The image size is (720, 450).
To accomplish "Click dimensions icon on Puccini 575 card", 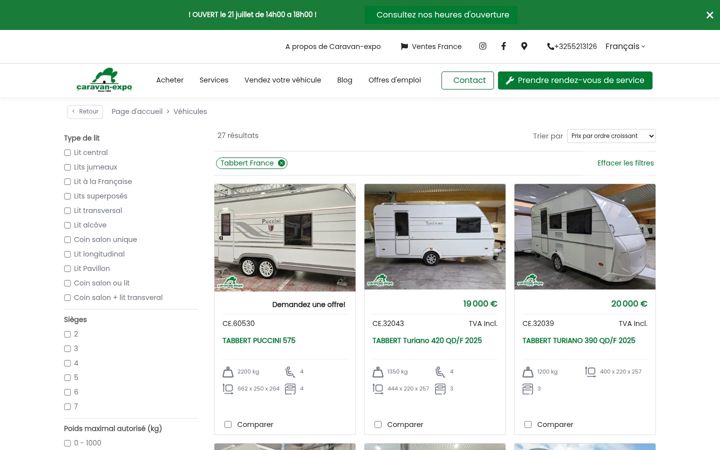I will (228, 389).
